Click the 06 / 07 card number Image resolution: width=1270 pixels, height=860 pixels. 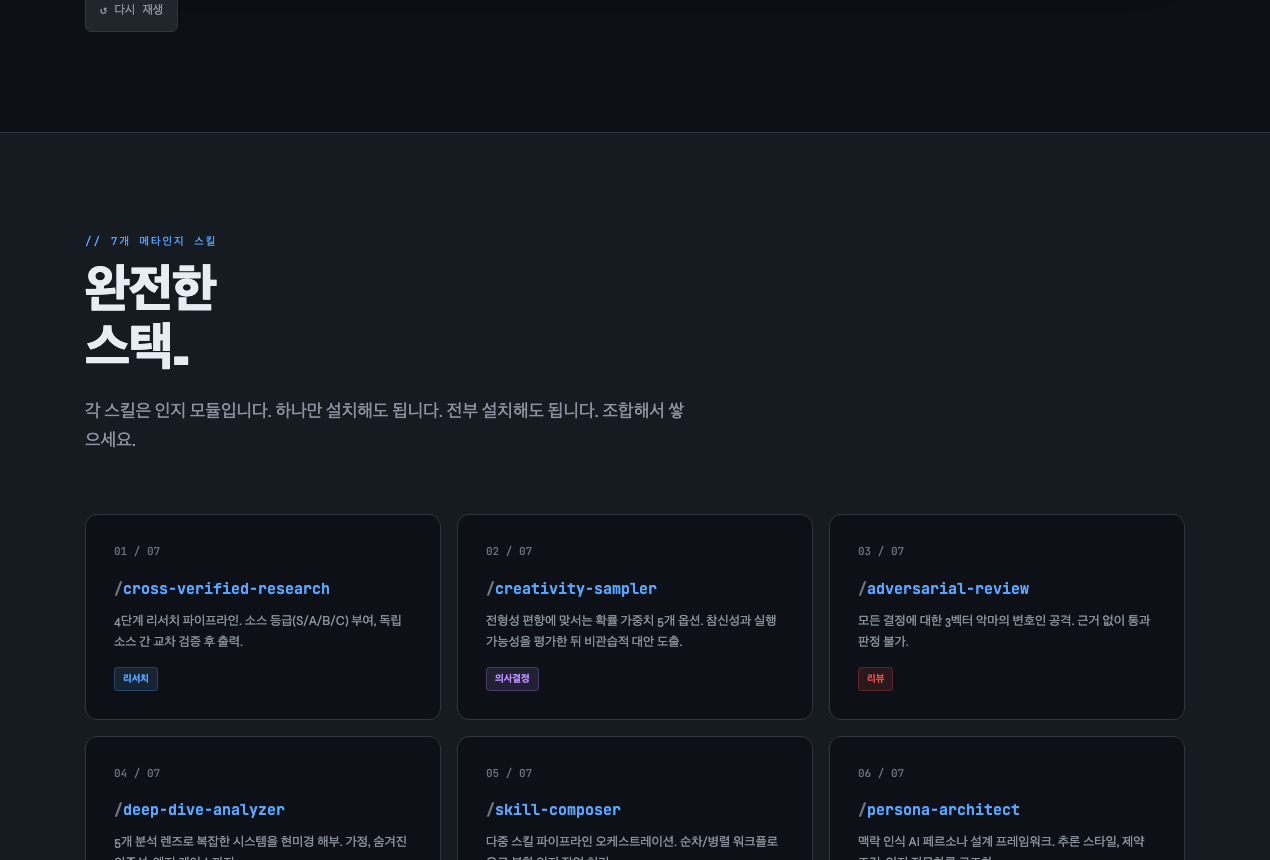tap(881, 773)
